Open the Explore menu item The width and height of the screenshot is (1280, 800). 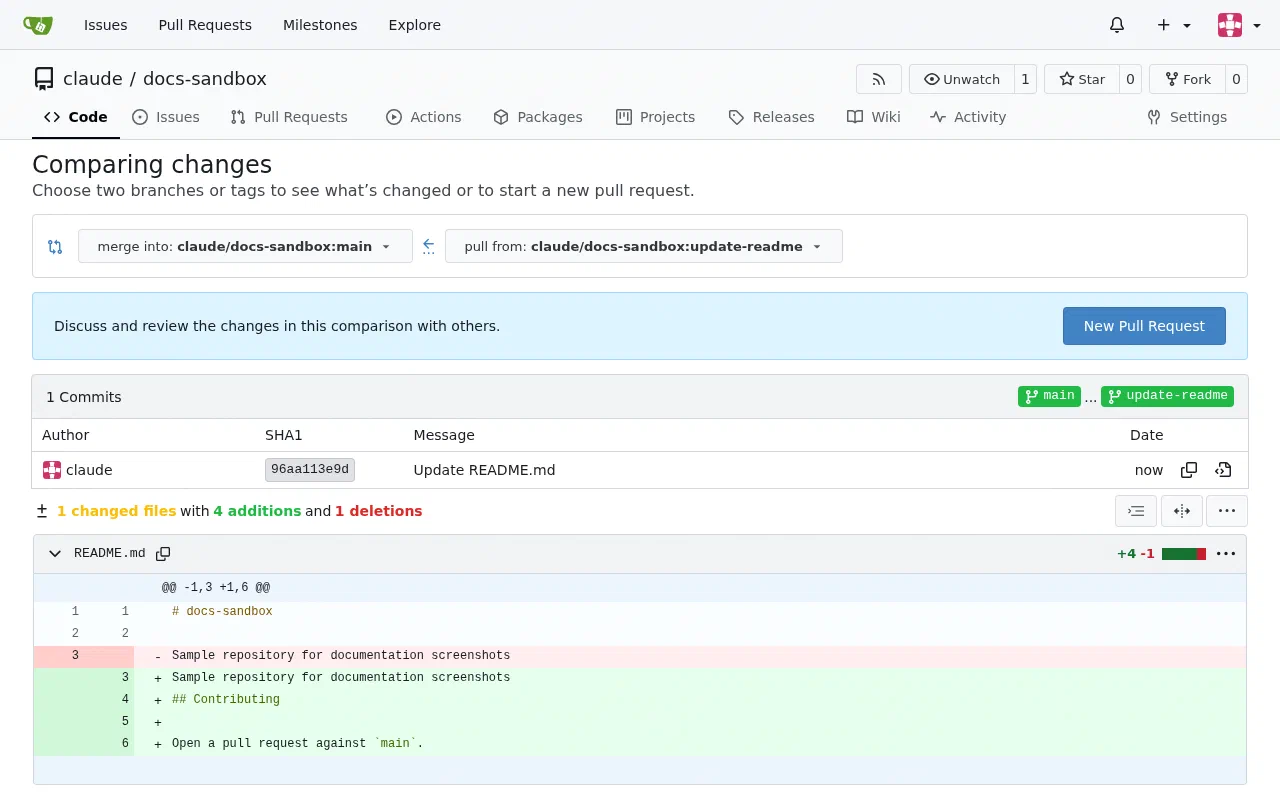coord(415,25)
